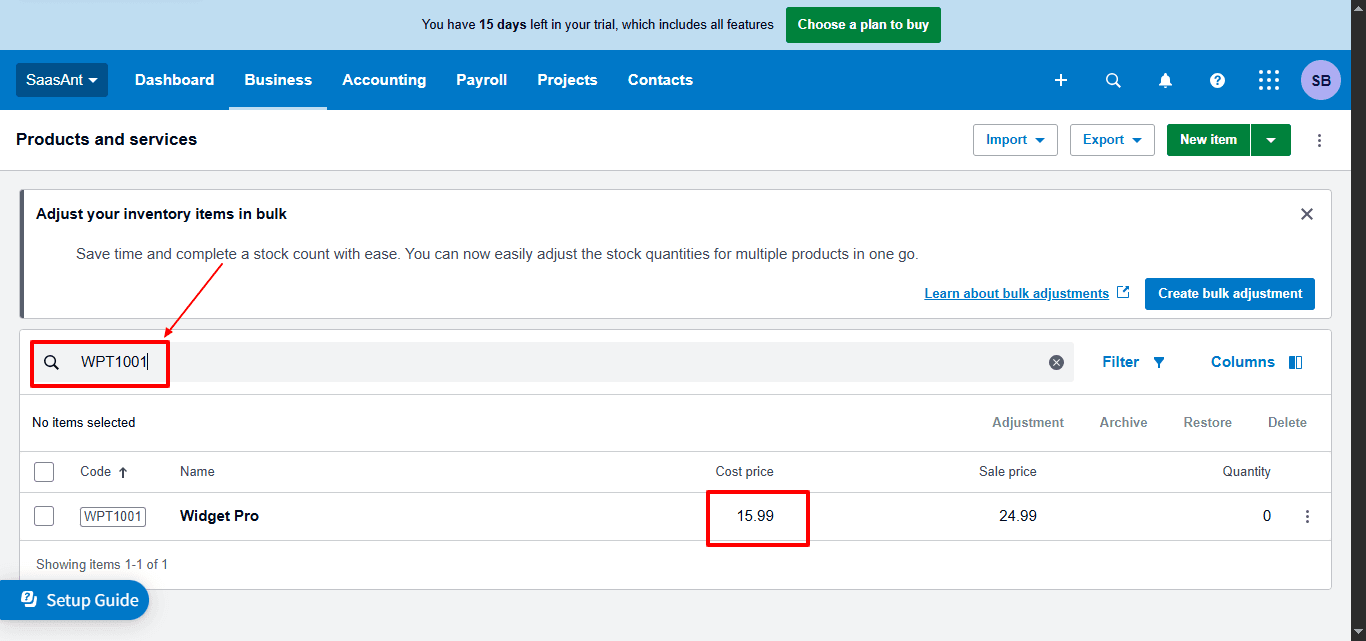Viewport: 1366px width, 641px height.
Task: Expand the Export dropdown
Action: tap(1112, 140)
